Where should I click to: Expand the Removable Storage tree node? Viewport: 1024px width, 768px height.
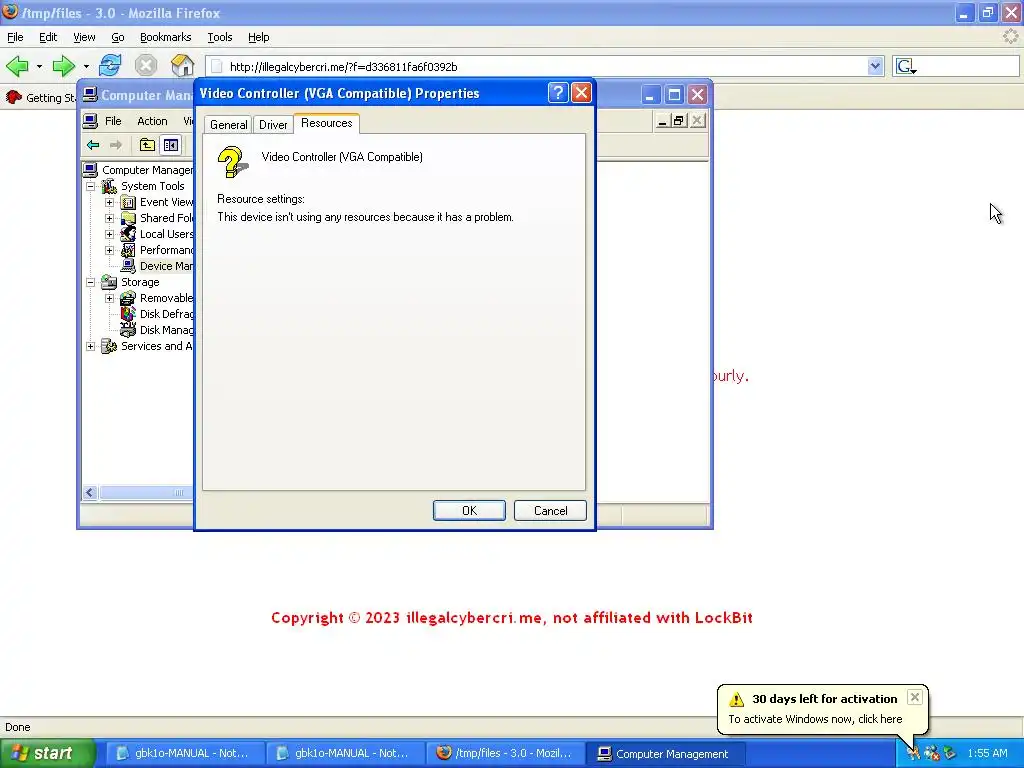tap(109, 298)
